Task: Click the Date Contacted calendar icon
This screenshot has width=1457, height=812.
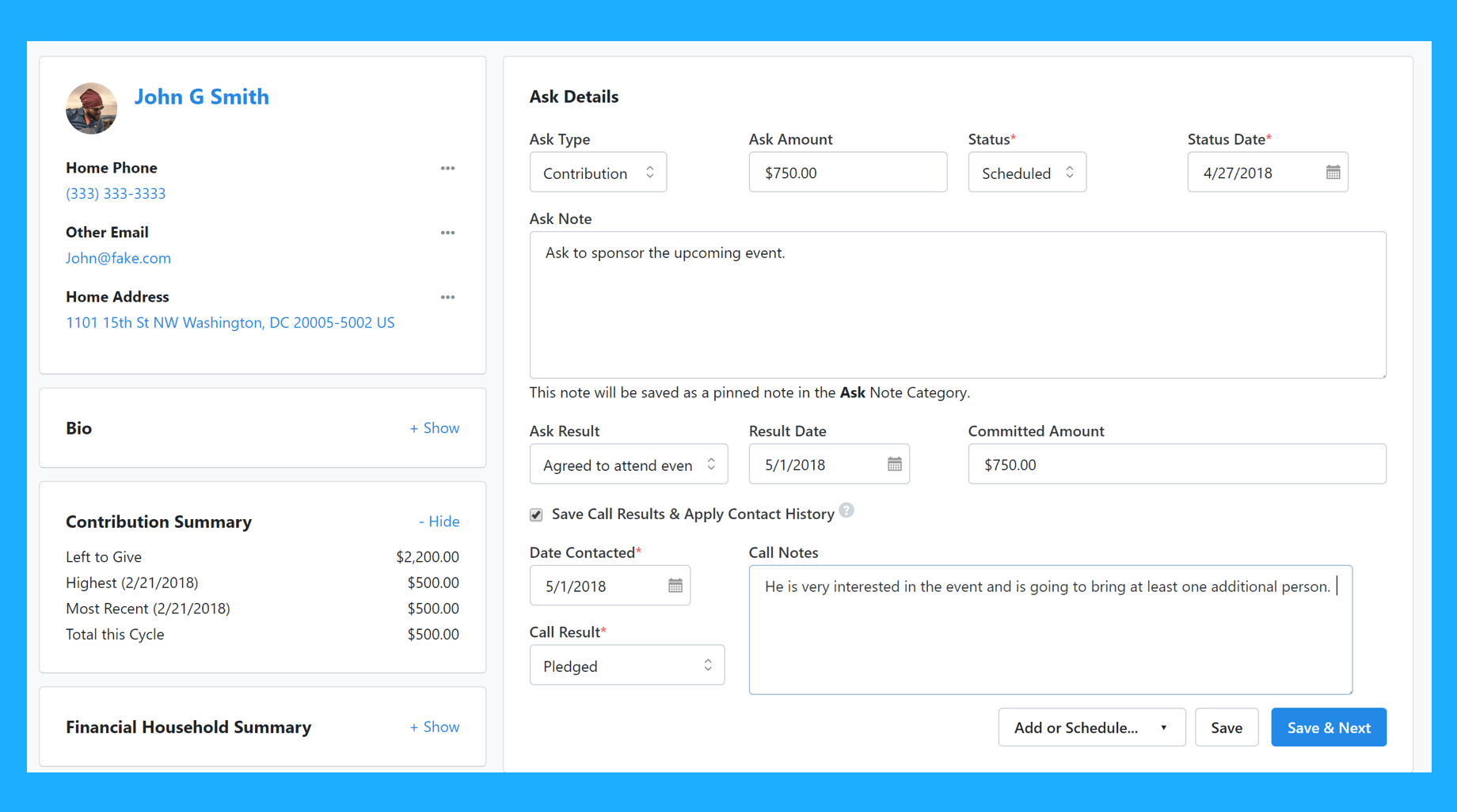Action: [675, 586]
